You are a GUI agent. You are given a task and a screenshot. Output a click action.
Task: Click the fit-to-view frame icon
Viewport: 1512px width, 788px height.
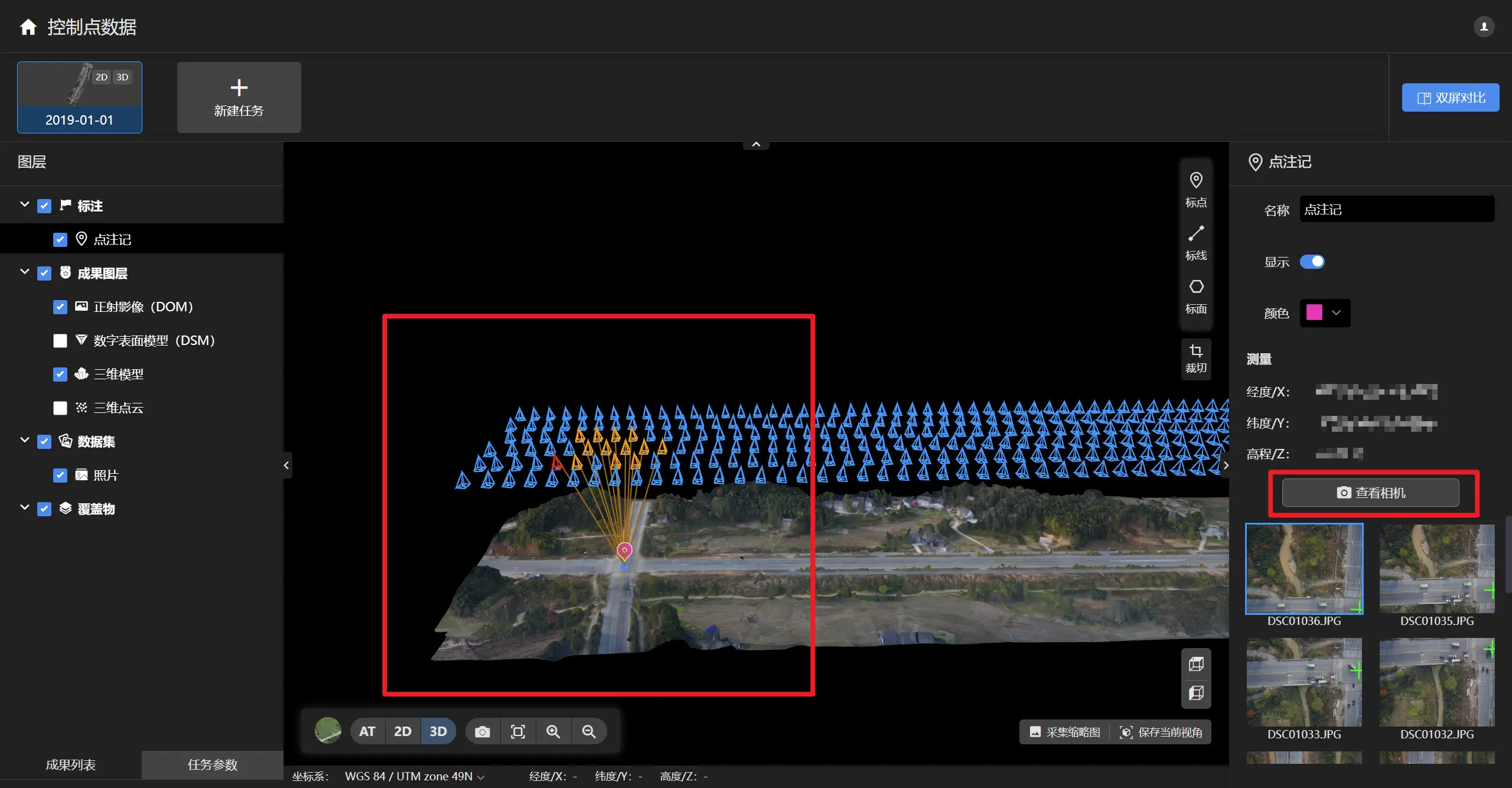pos(518,731)
